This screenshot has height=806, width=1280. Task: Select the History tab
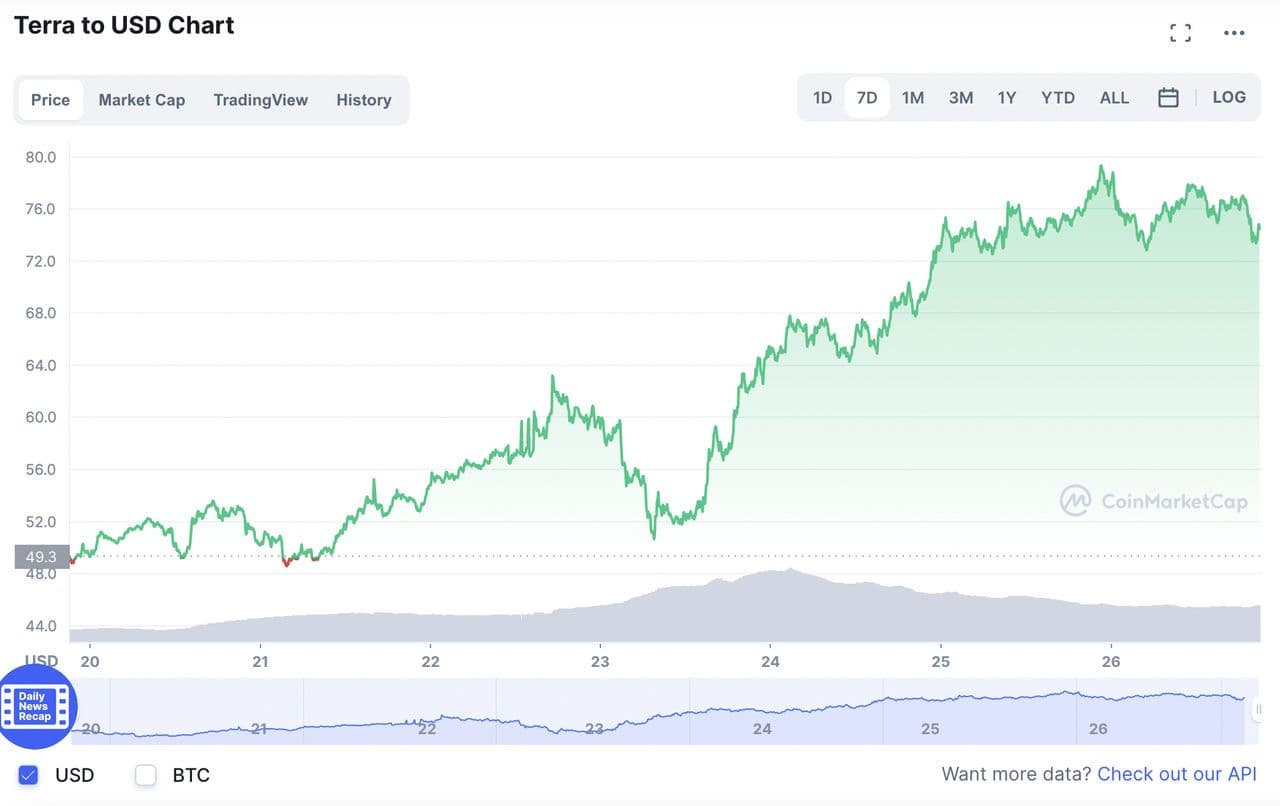(363, 100)
